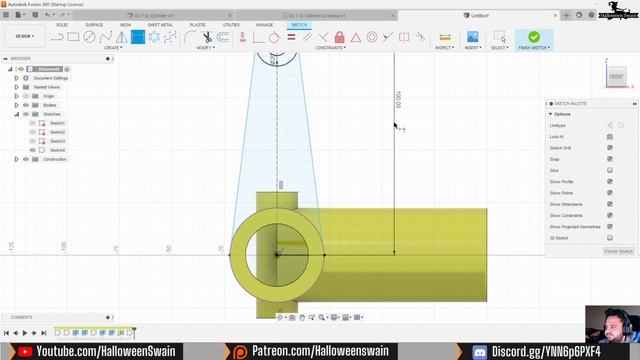Image resolution: width=640 pixels, height=360 pixels.
Task: Switch to the Utilities tab
Action: coord(231,25)
